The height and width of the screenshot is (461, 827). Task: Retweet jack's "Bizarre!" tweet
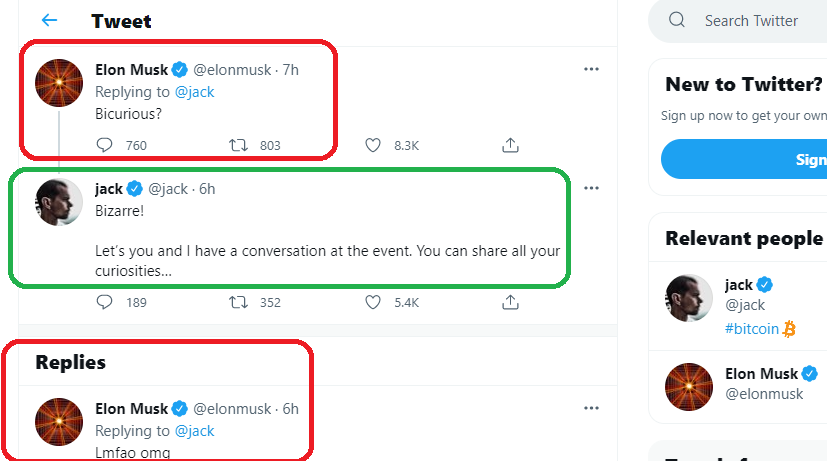coord(239,302)
